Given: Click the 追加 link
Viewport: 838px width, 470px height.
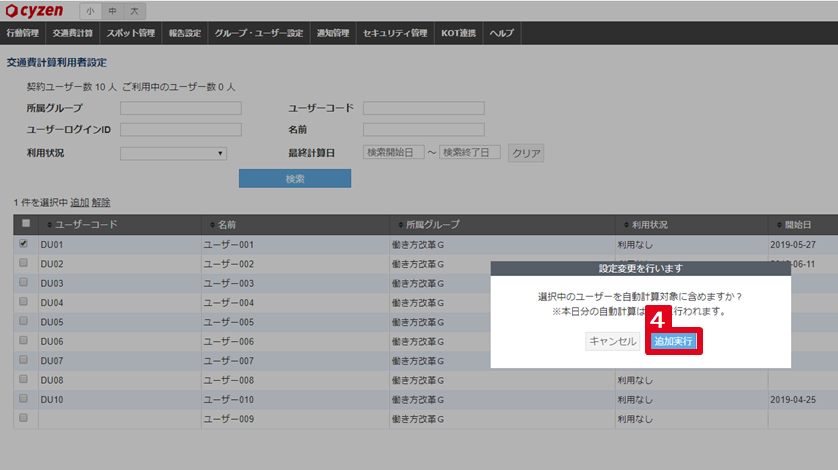Looking at the screenshot, I should tap(80, 203).
